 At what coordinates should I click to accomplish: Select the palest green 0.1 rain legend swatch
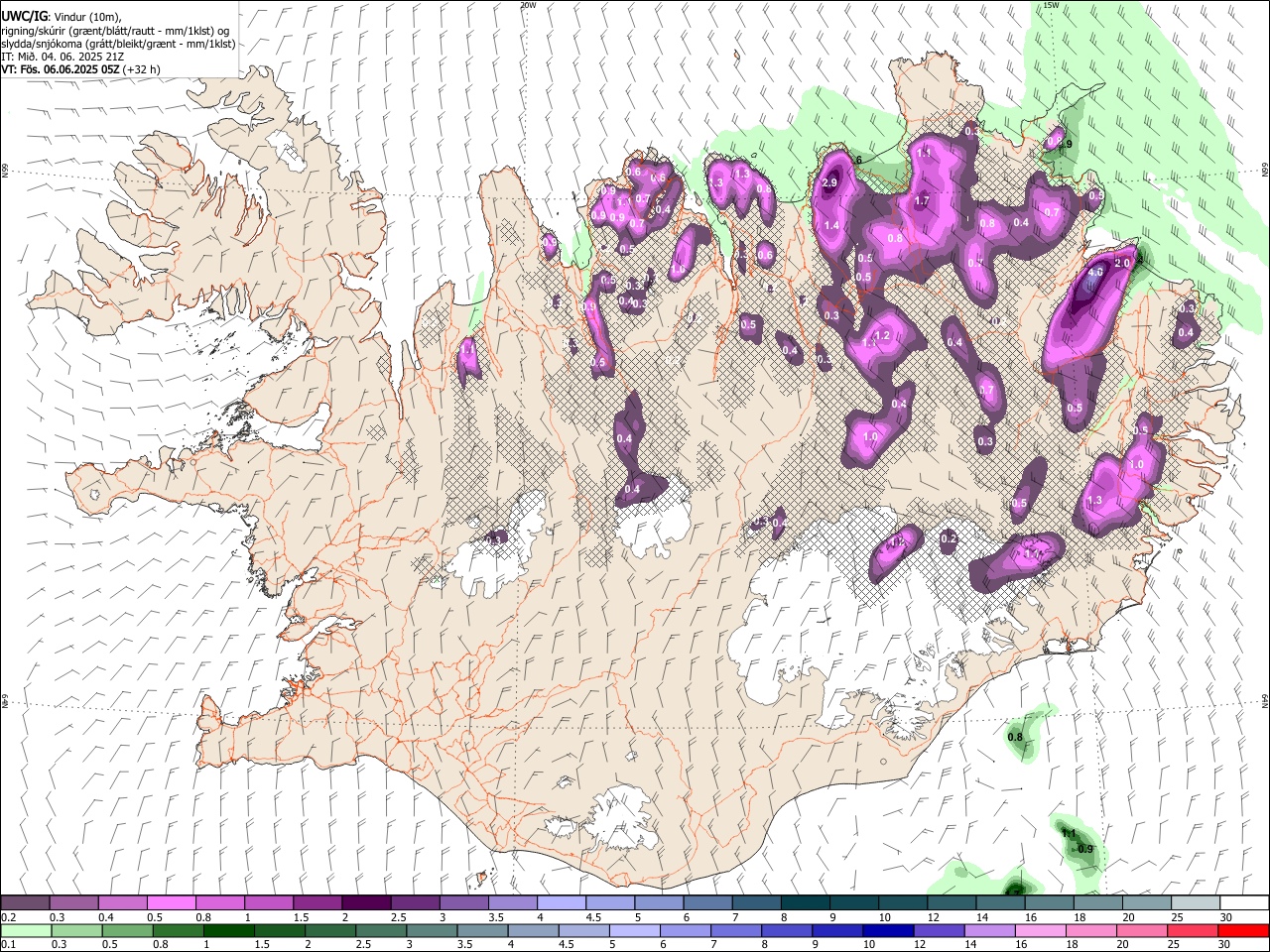[27, 931]
